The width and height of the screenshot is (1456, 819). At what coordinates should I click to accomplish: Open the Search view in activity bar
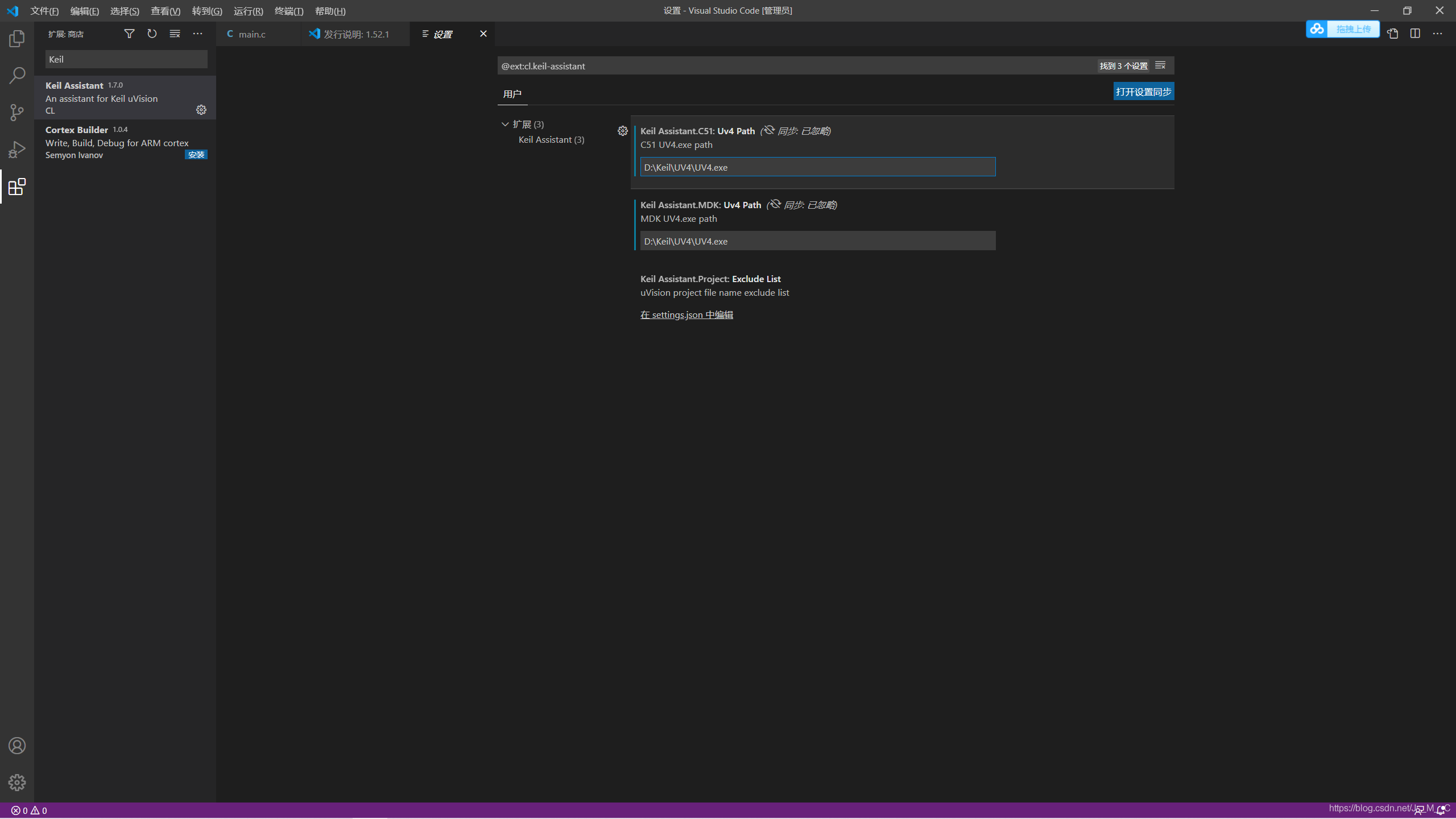(x=17, y=75)
